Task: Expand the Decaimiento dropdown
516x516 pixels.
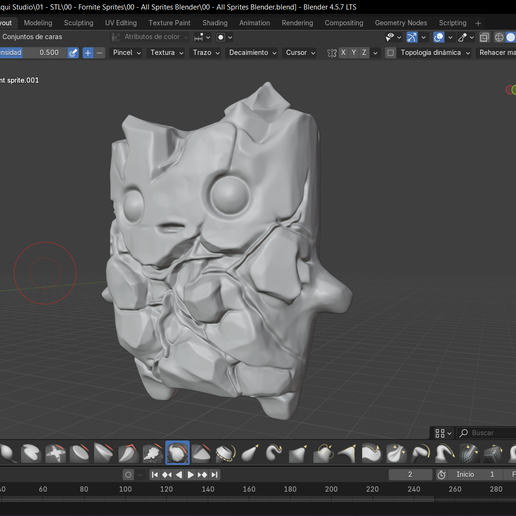Action: tap(252, 53)
